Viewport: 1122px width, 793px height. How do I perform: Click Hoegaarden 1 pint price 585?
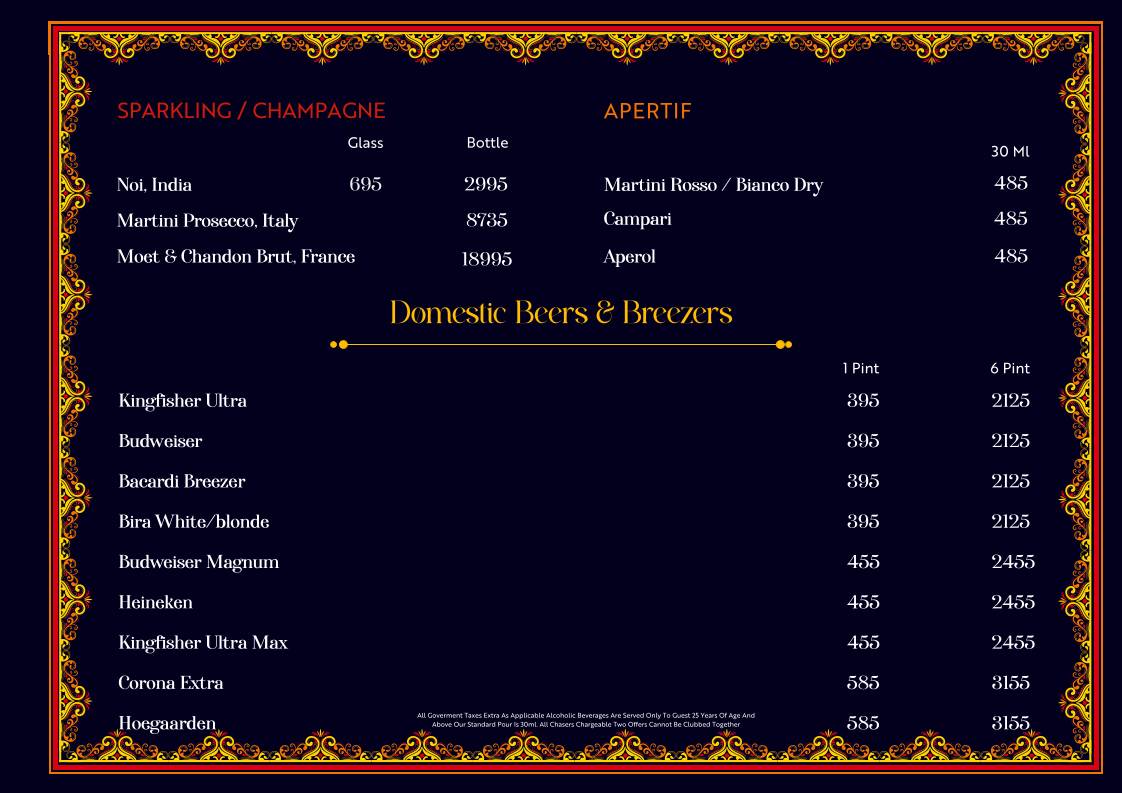click(863, 723)
